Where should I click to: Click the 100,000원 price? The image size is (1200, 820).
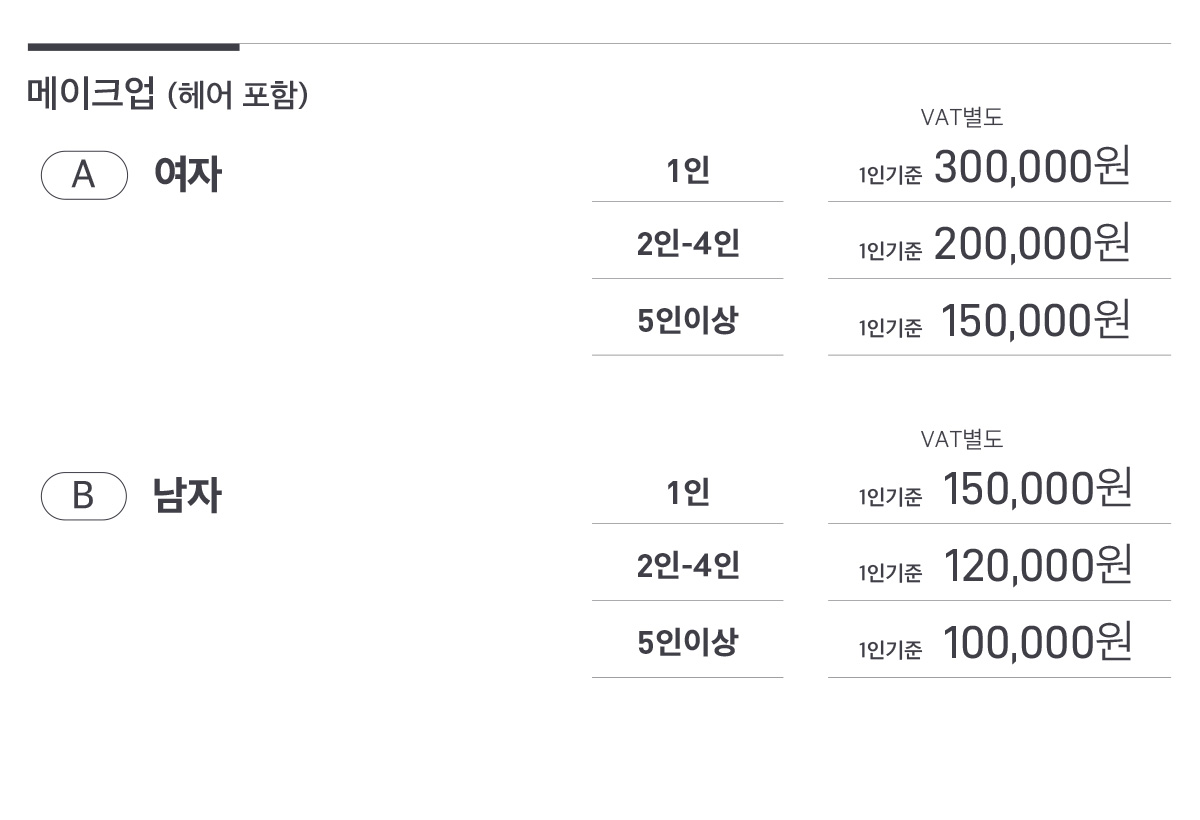[x=1037, y=642]
